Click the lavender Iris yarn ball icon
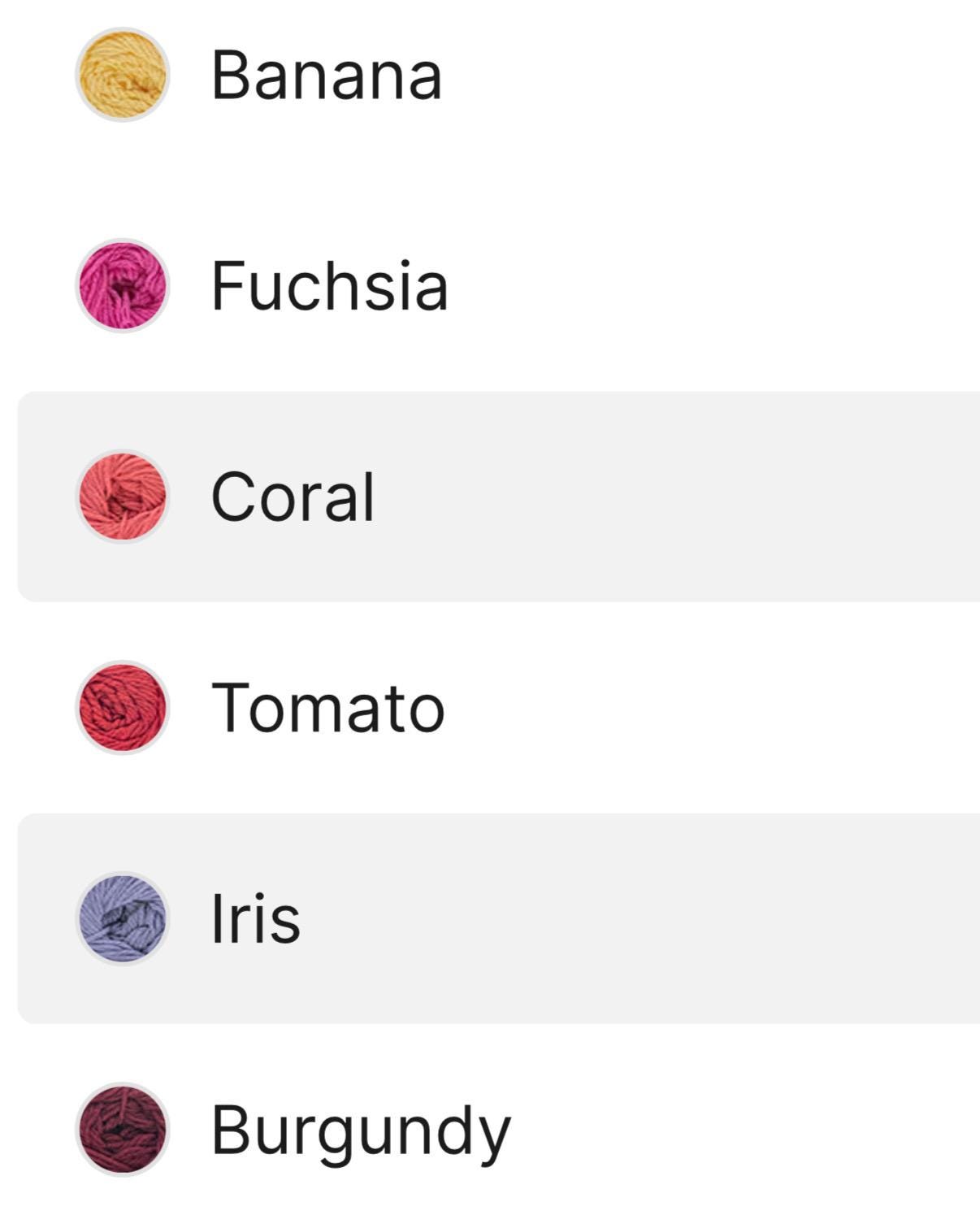Screen dimensions: 980x1215 click(122, 918)
